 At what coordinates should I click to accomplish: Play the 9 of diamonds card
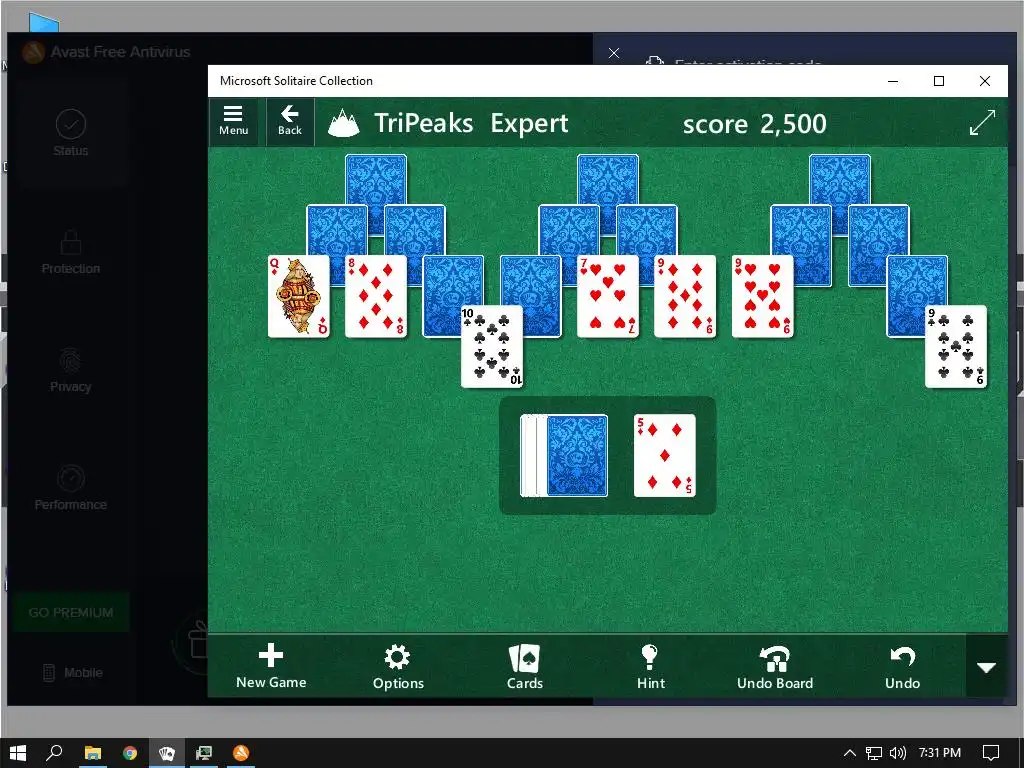(685, 296)
